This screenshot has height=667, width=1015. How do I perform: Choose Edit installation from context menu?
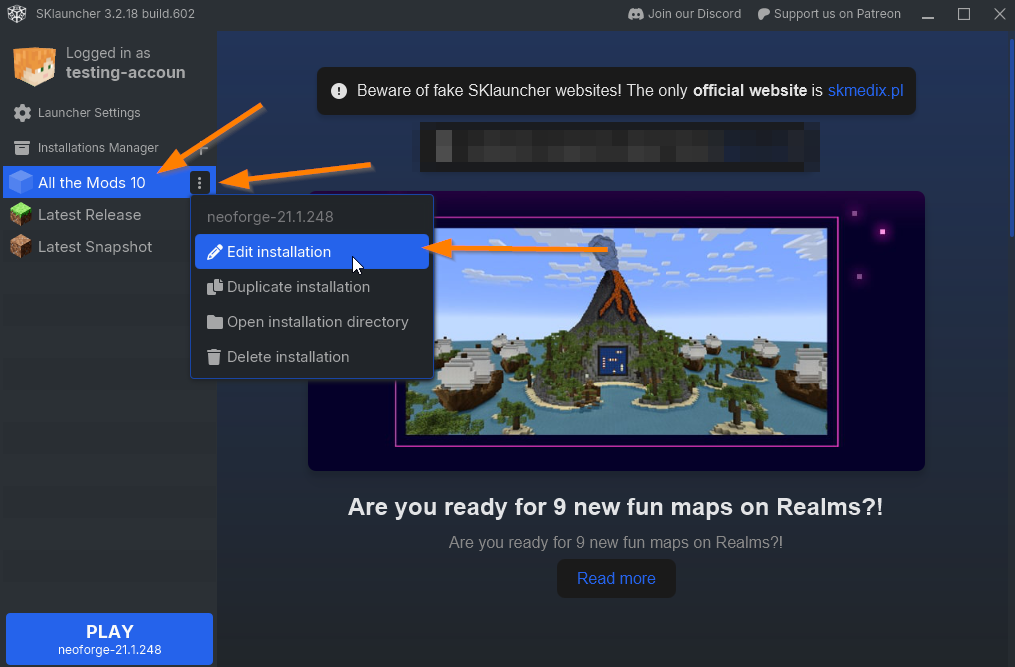click(x=312, y=251)
